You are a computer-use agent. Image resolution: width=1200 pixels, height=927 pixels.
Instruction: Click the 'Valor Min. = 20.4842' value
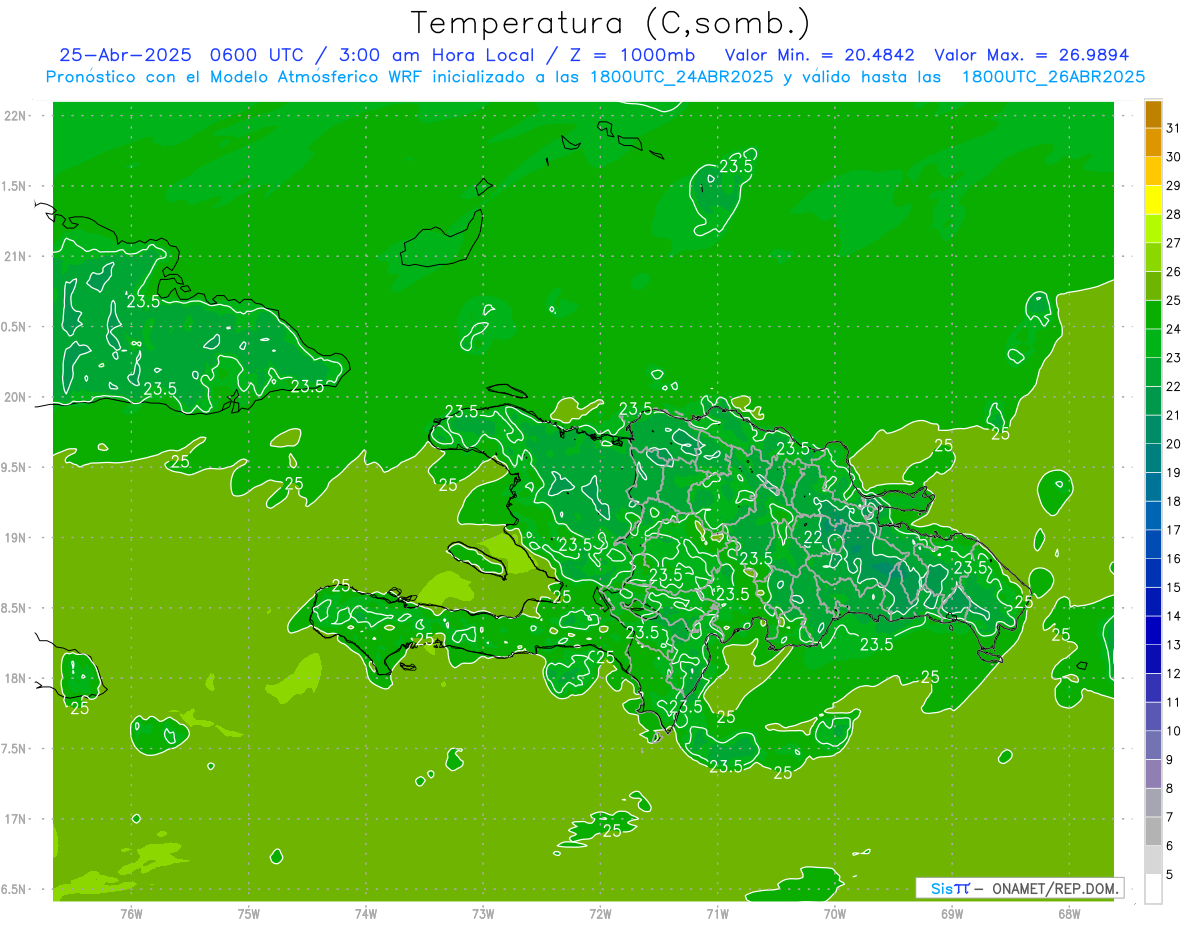pos(820,55)
